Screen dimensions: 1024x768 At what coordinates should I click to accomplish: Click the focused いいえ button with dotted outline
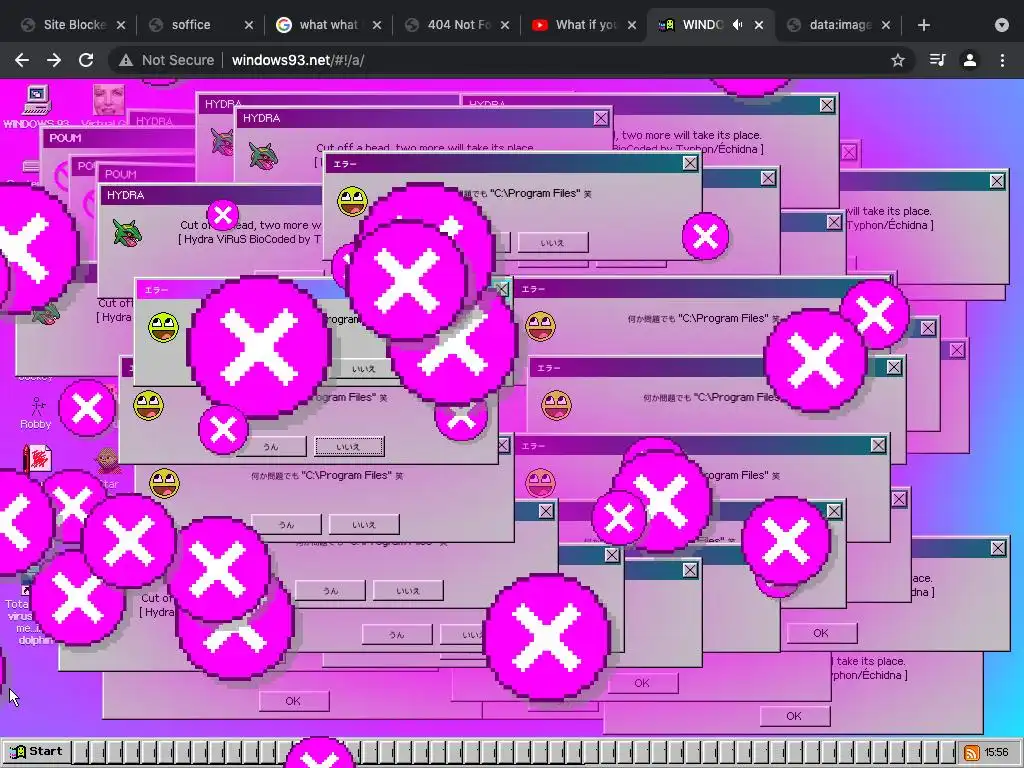[x=349, y=447]
